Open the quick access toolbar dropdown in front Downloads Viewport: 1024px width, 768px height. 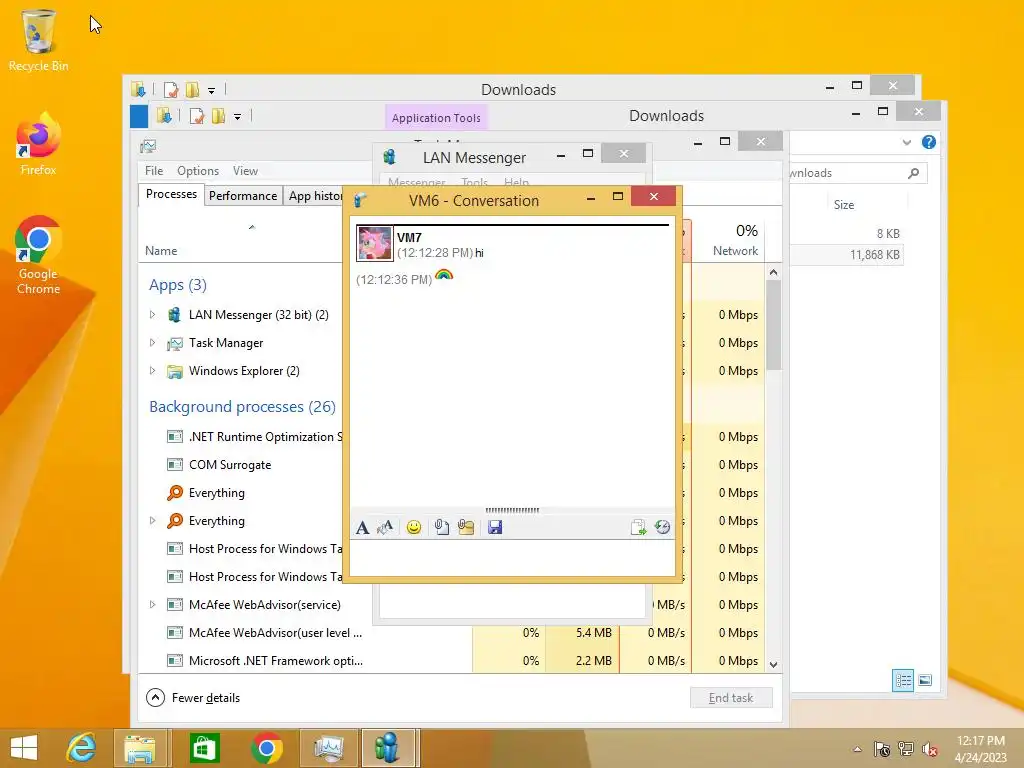(x=238, y=117)
